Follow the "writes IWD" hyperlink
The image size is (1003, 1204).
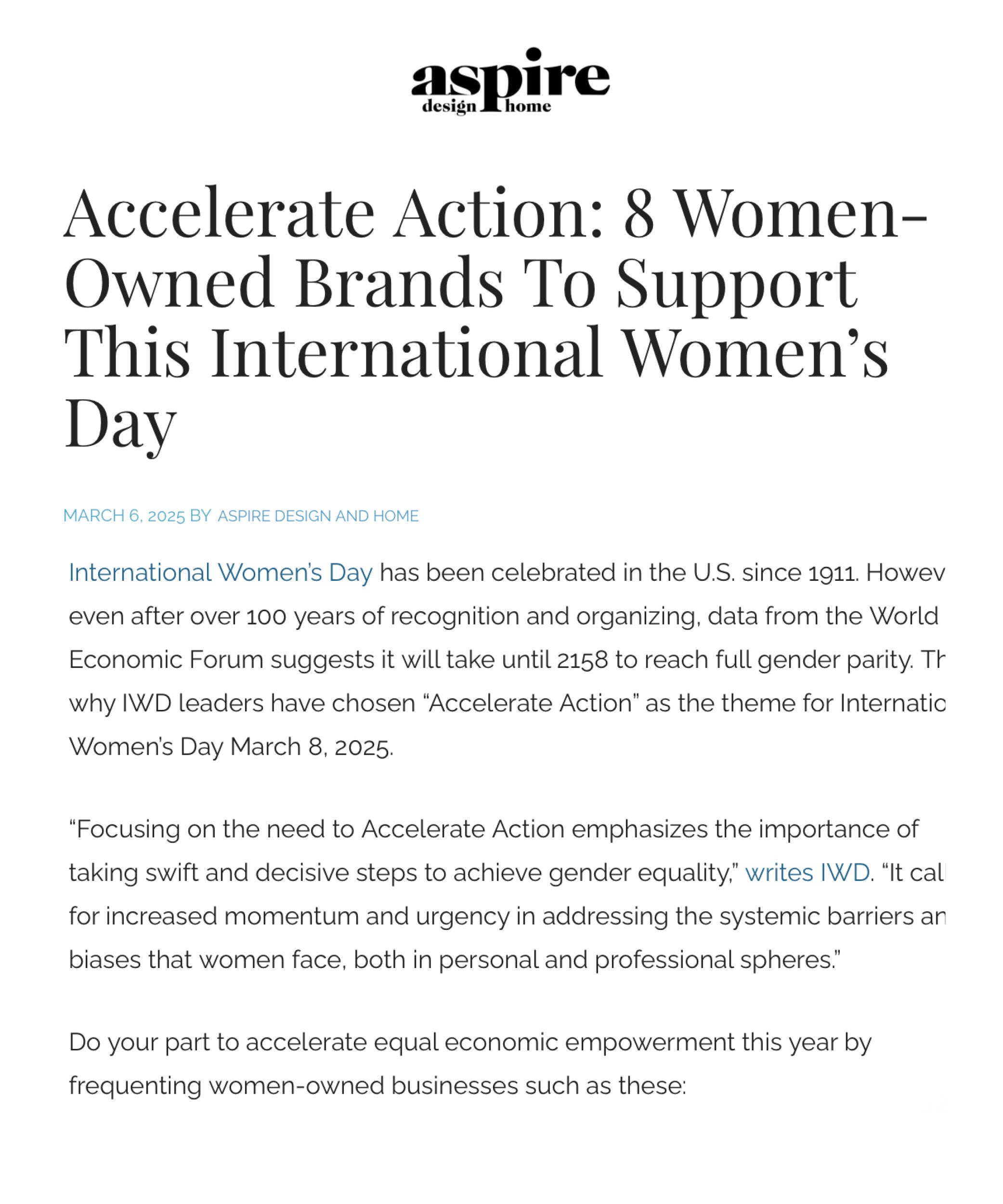click(807, 873)
